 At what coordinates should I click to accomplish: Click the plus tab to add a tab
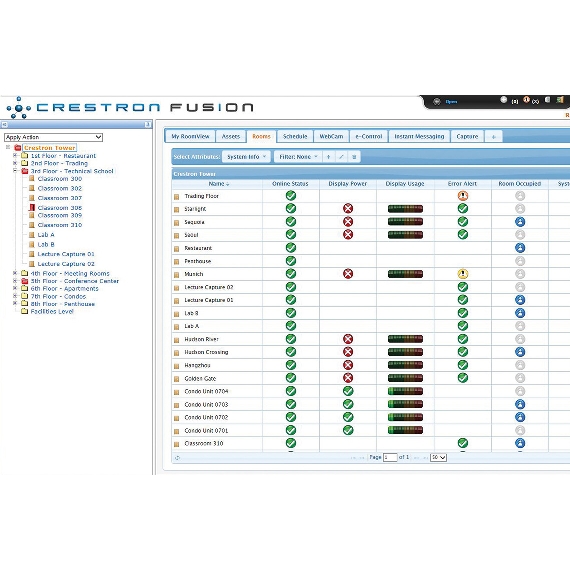(493, 137)
